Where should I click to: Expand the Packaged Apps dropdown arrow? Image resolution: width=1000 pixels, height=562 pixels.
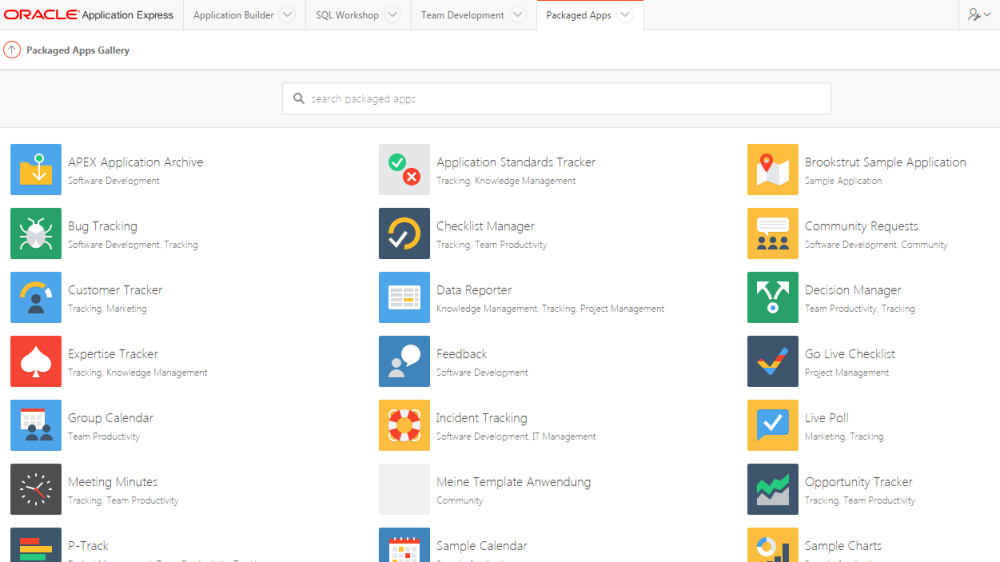click(625, 15)
